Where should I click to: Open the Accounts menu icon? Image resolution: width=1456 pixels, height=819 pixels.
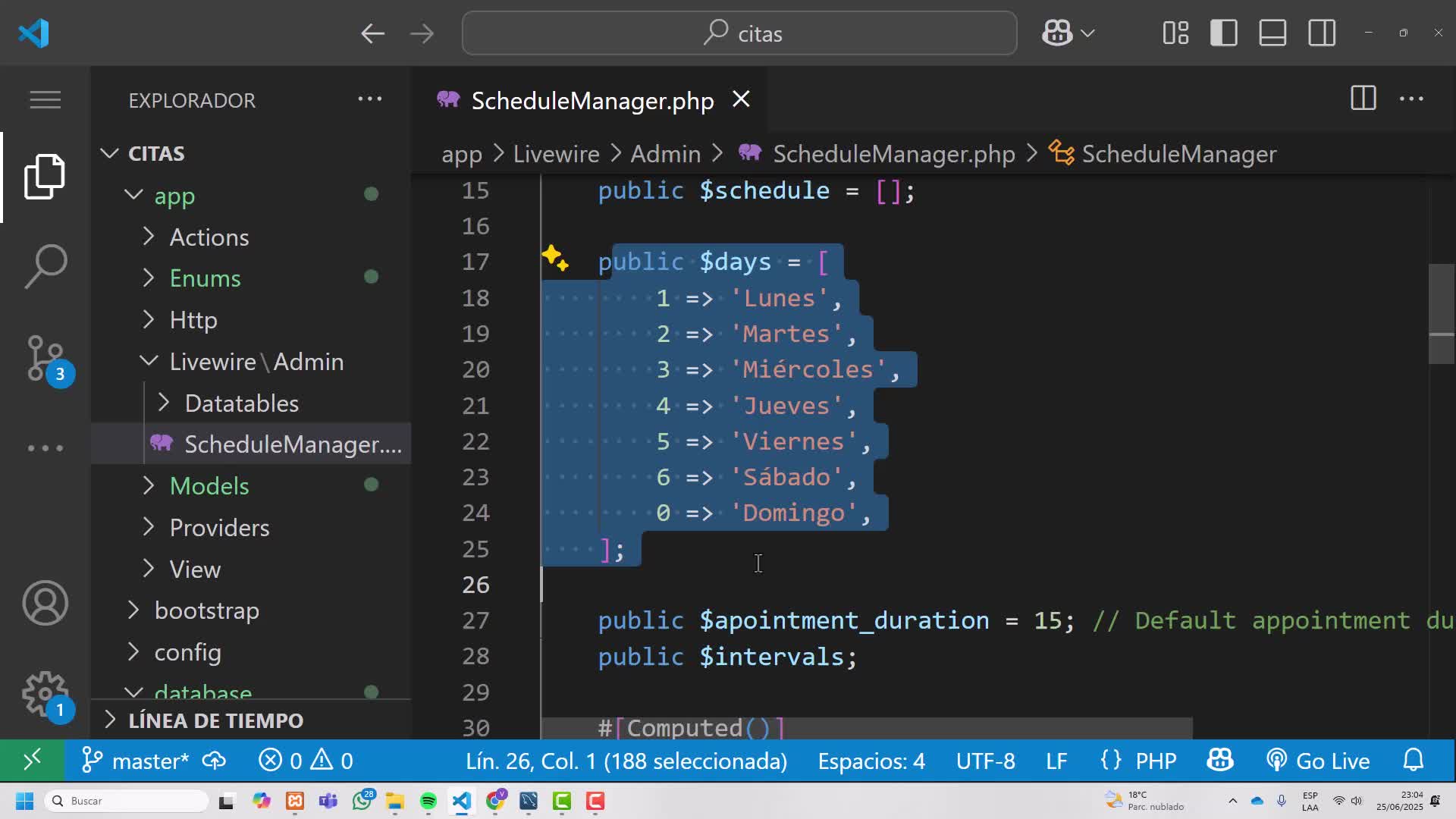point(45,603)
